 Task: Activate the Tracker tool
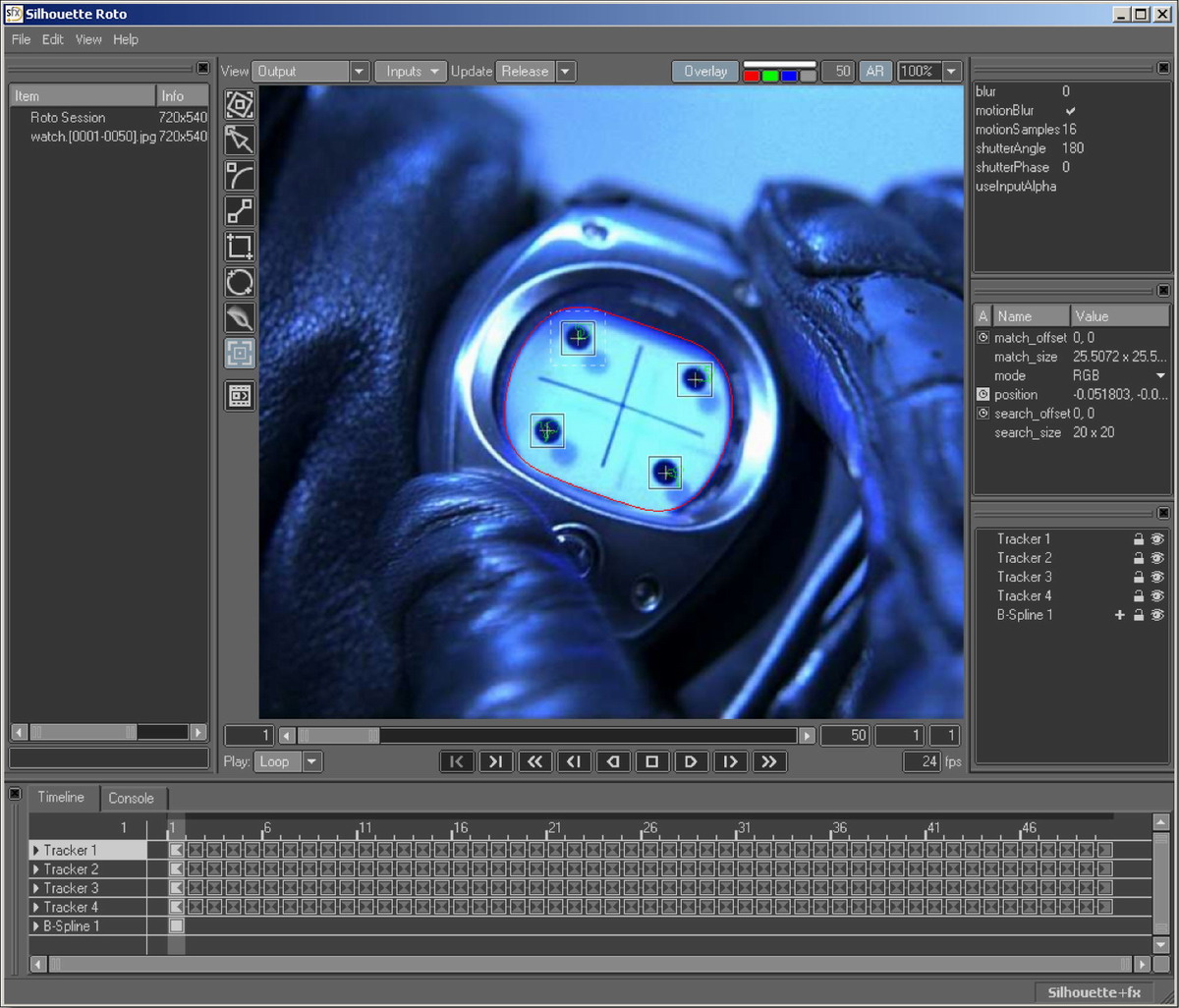point(240,353)
